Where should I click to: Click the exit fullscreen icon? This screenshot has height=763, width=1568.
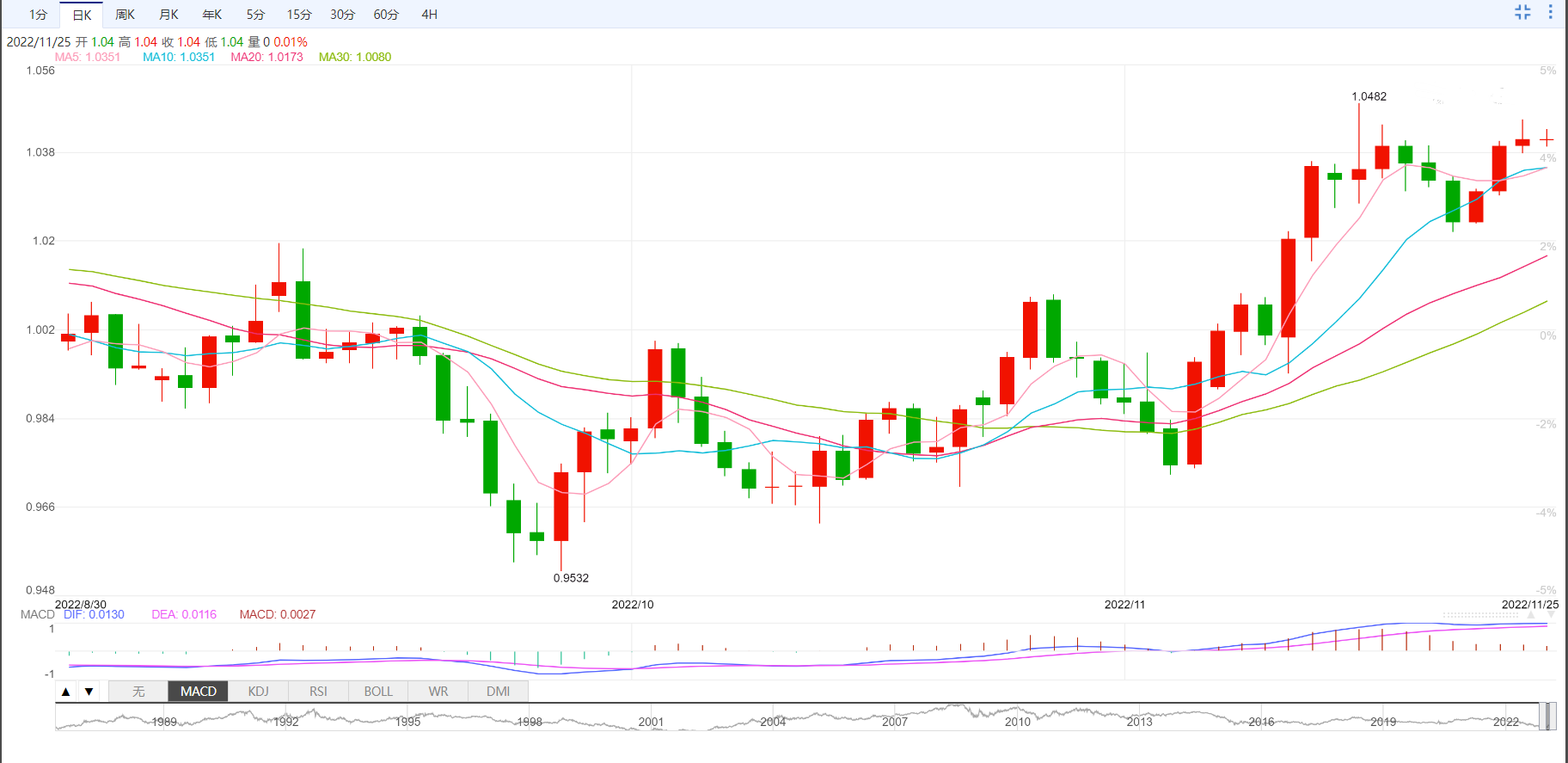(x=1522, y=12)
